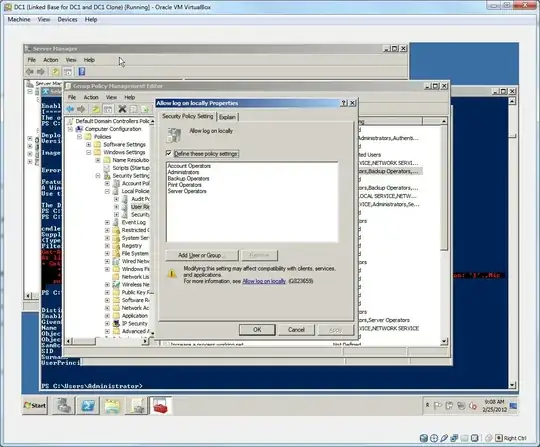
Task: Click VirtualBox network status icon
Action: click(454, 438)
